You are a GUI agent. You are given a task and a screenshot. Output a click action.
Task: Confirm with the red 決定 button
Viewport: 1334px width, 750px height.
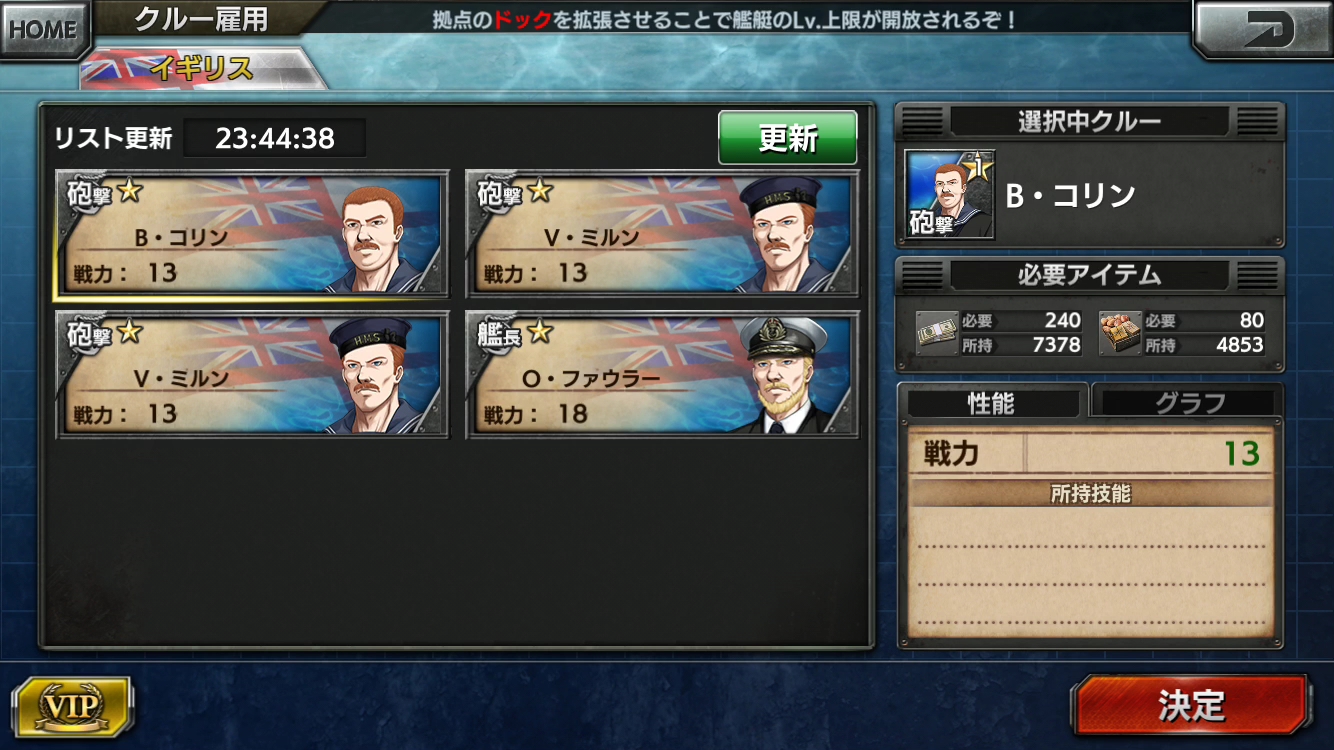click(1190, 705)
